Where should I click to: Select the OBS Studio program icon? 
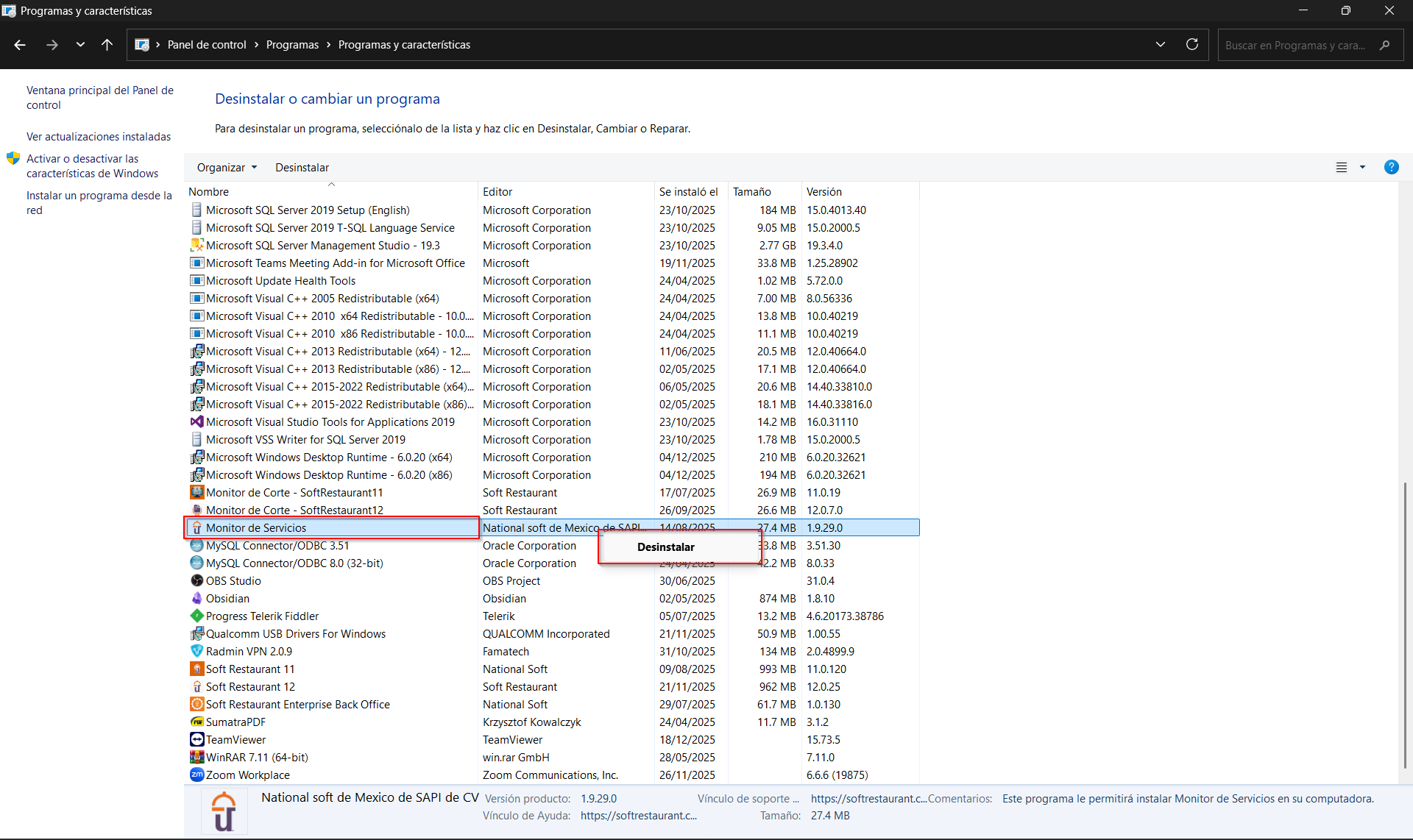point(196,580)
